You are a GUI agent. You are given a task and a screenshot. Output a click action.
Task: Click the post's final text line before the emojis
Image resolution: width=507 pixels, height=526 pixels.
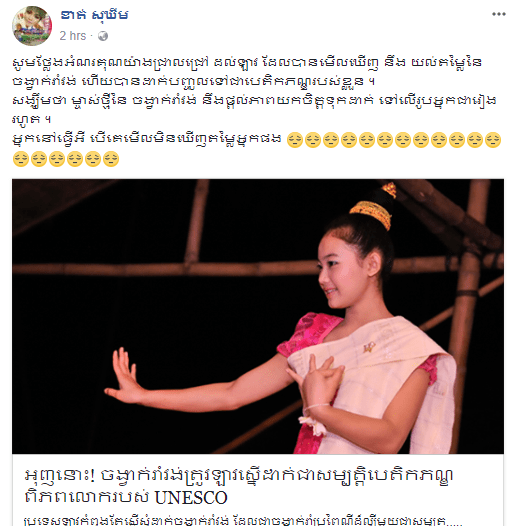147,138
